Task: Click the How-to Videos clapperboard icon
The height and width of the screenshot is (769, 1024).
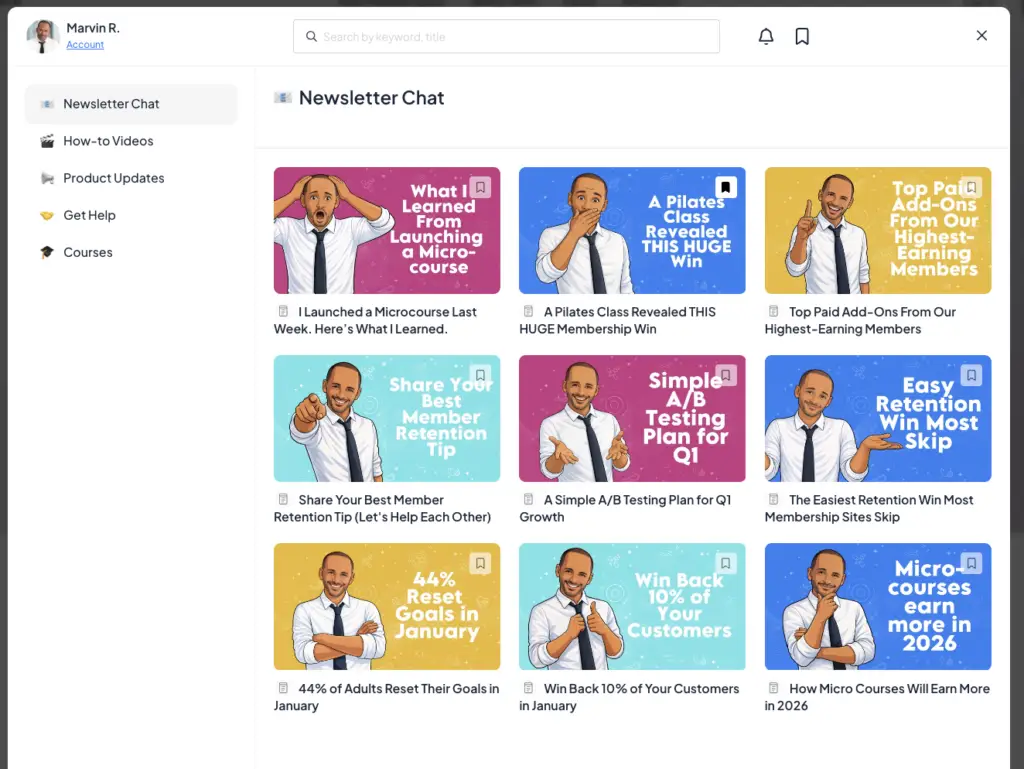Action: click(x=47, y=141)
